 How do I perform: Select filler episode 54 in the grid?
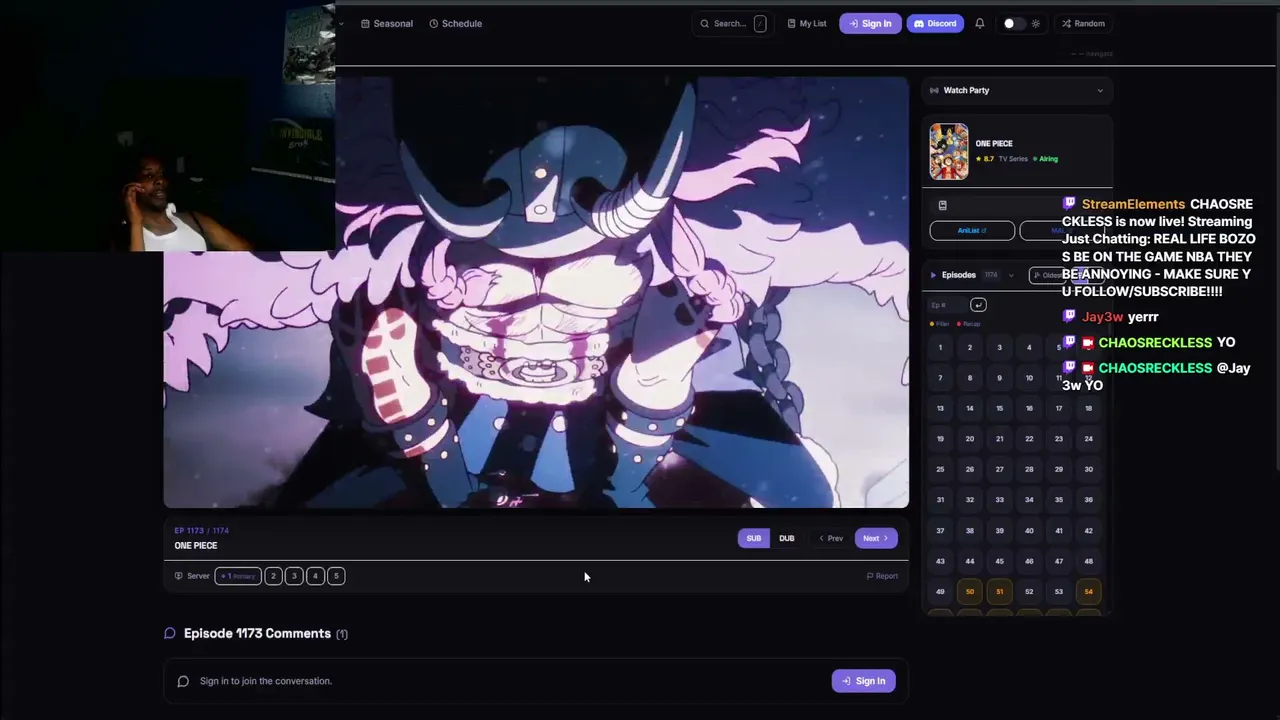1088,591
